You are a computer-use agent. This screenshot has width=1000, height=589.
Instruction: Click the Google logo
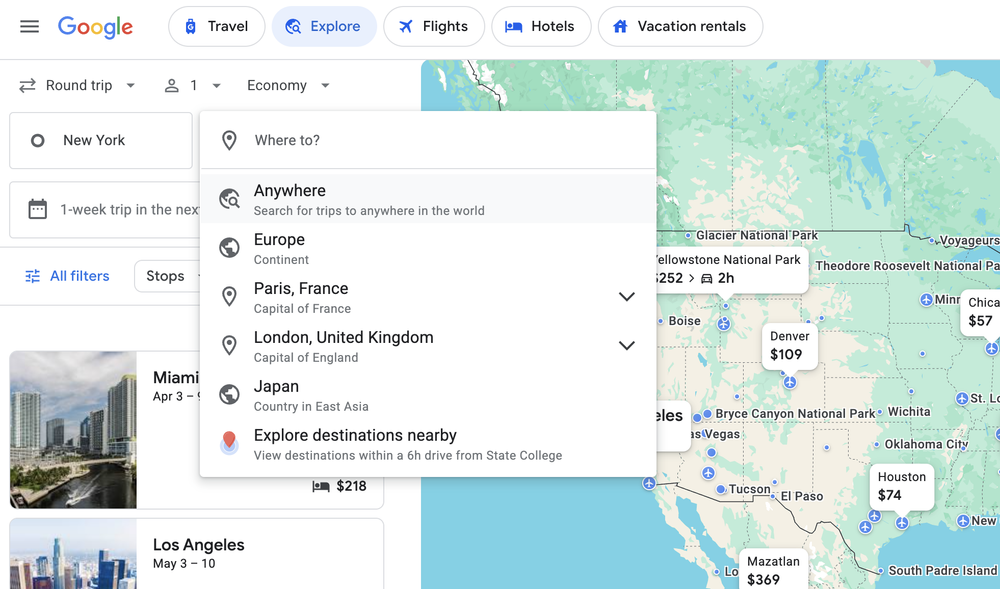coord(96,27)
